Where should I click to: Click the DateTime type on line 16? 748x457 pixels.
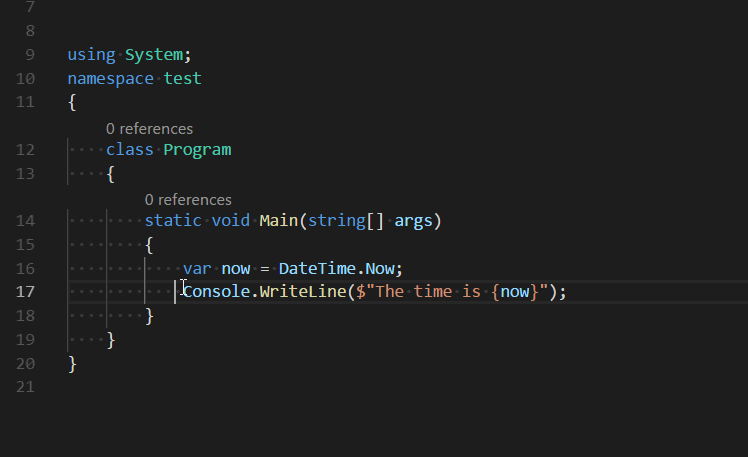[x=317, y=269]
